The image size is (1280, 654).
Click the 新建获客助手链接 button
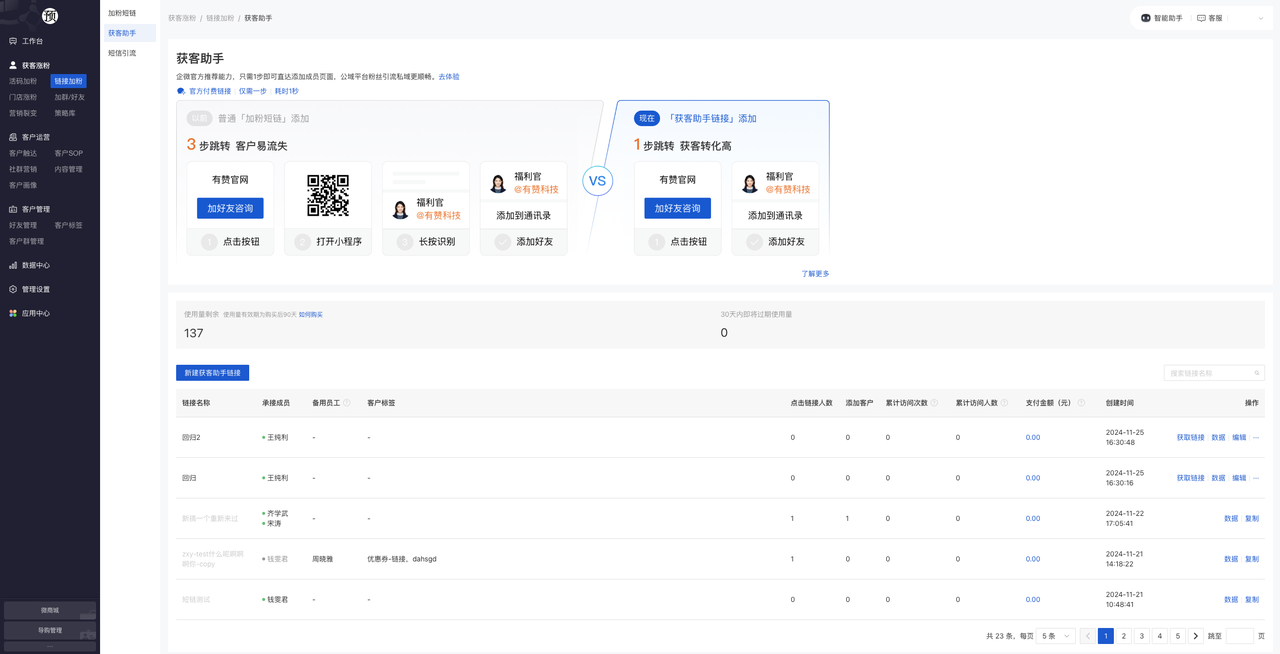pos(212,373)
